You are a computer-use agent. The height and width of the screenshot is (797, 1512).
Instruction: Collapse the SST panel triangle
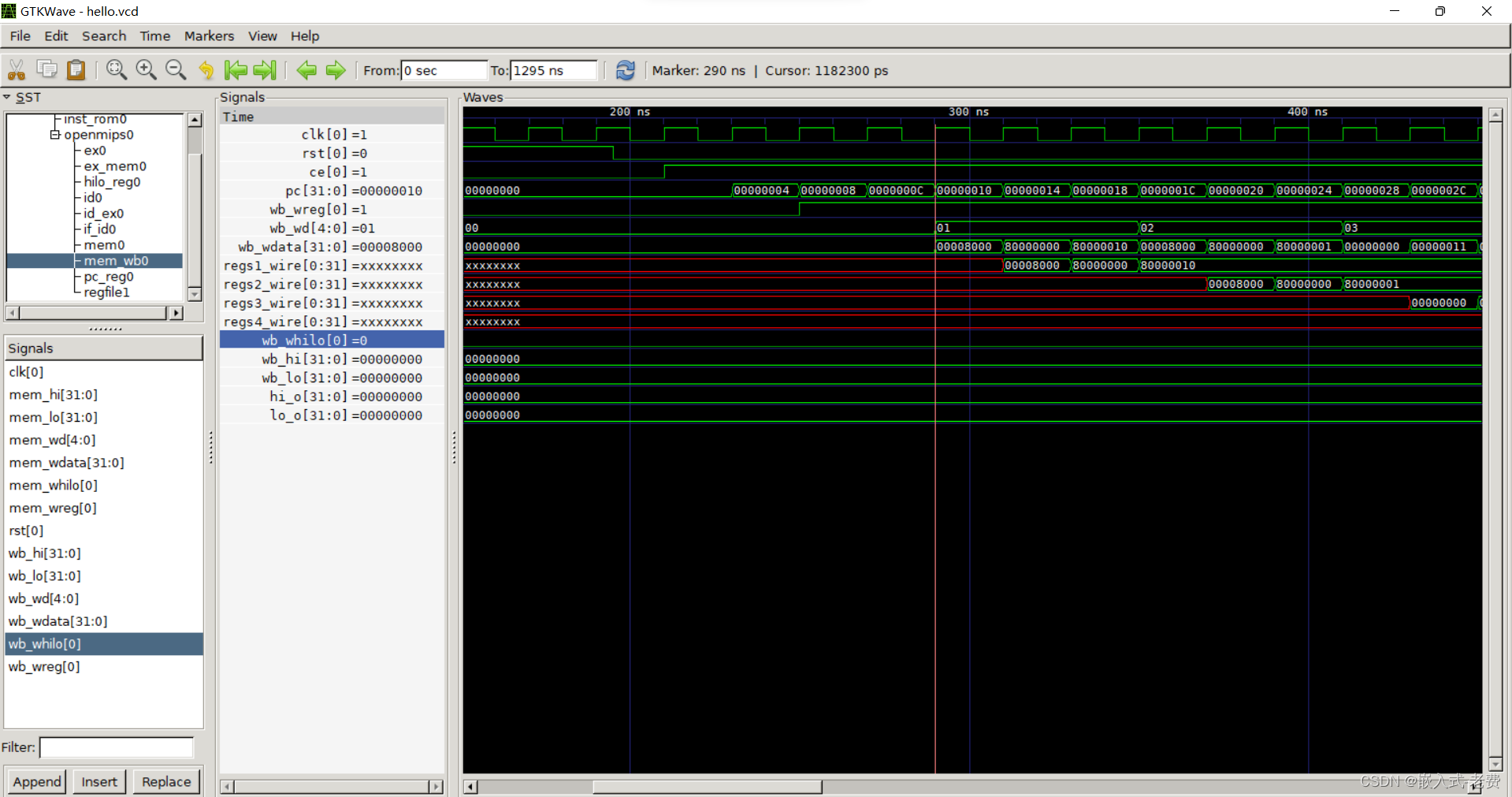[x=7, y=97]
